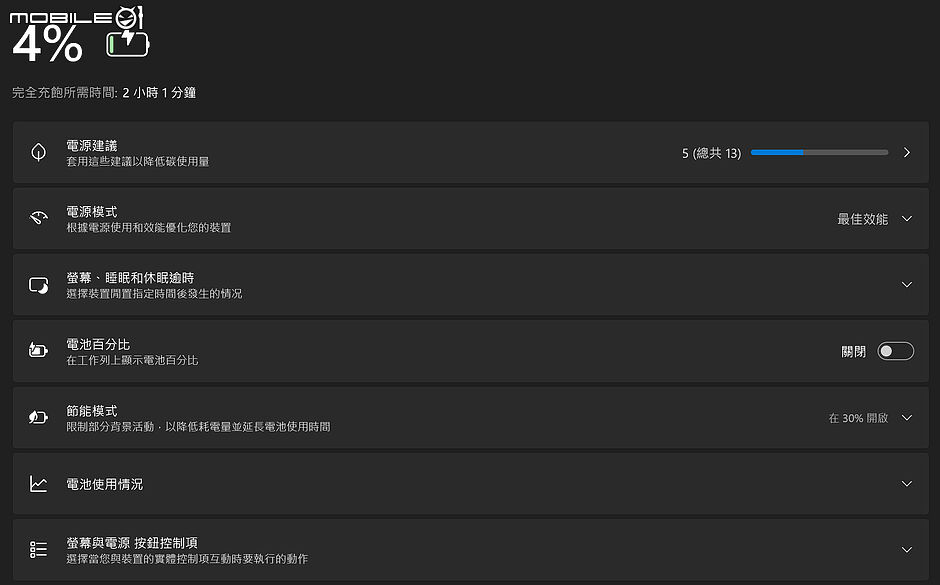The height and width of the screenshot is (585, 940).
Task: Expand the 螢幕、睡眠和休眠逾時 chevron
Action: point(906,285)
